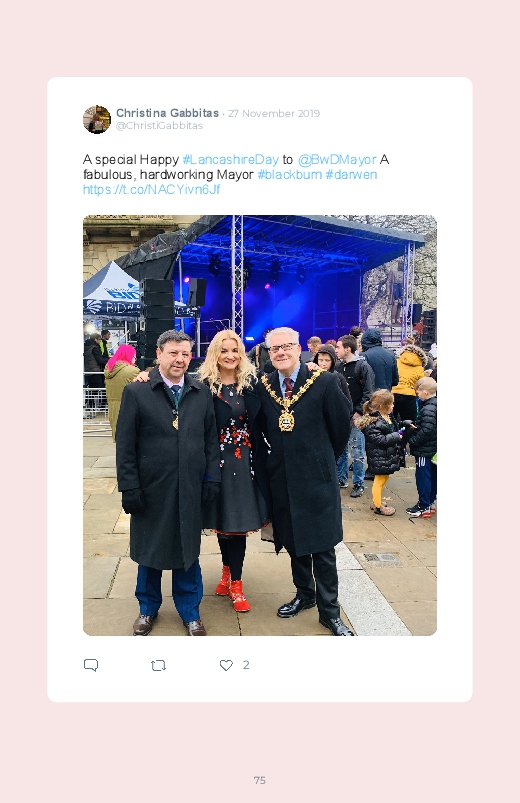Open the 27 November 2019 timestamp
The image size is (520, 803).
coord(274,113)
